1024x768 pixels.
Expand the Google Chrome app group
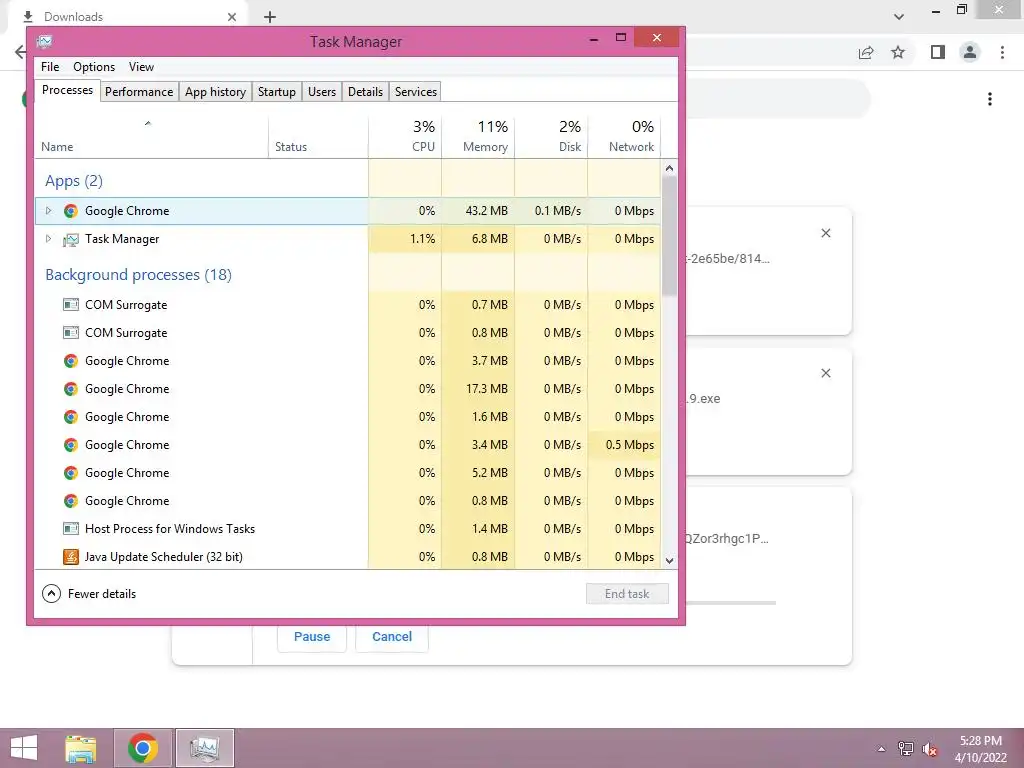48,210
